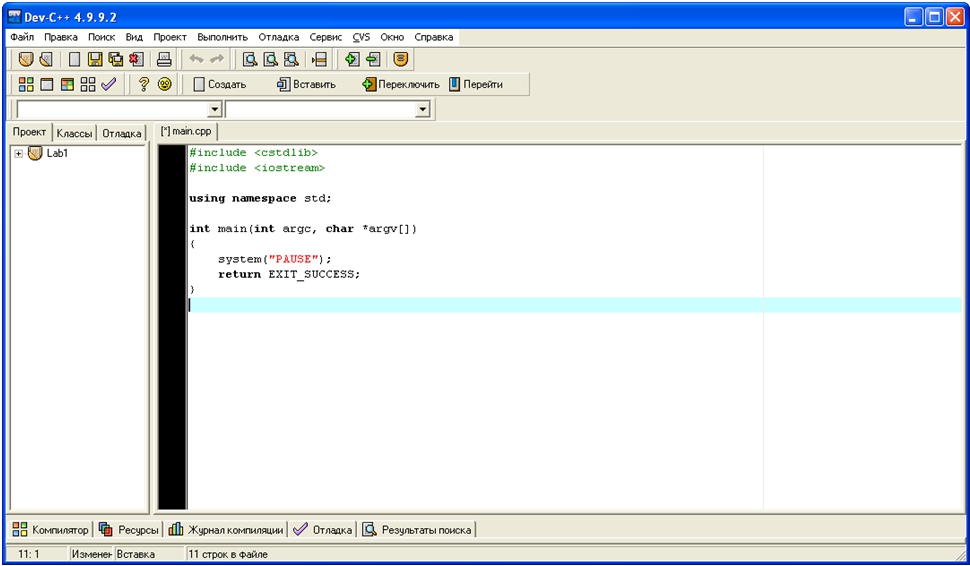Click the Lab1 project icon in tree
The image size is (970, 566).
tap(35, 153)
